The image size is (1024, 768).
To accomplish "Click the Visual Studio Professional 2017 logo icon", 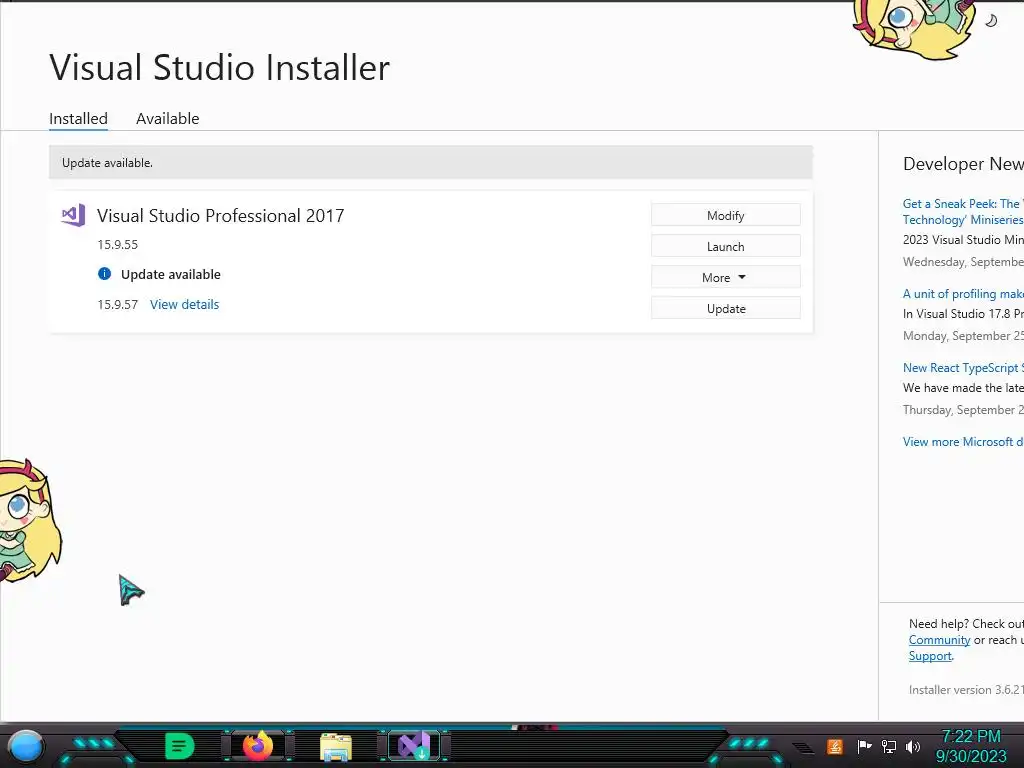I will point(73,215).
